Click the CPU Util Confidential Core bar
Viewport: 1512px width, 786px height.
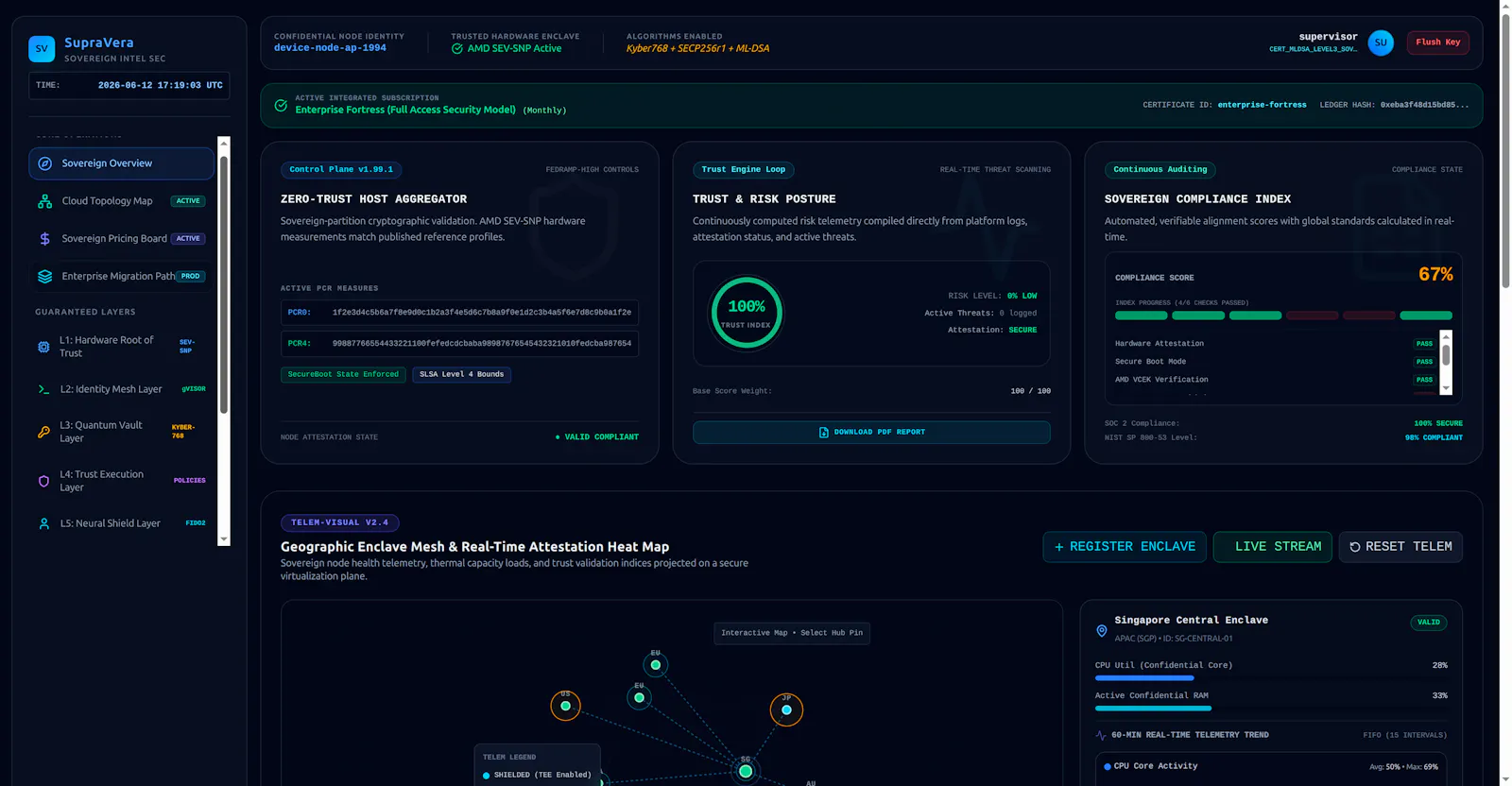point(1271,678)
